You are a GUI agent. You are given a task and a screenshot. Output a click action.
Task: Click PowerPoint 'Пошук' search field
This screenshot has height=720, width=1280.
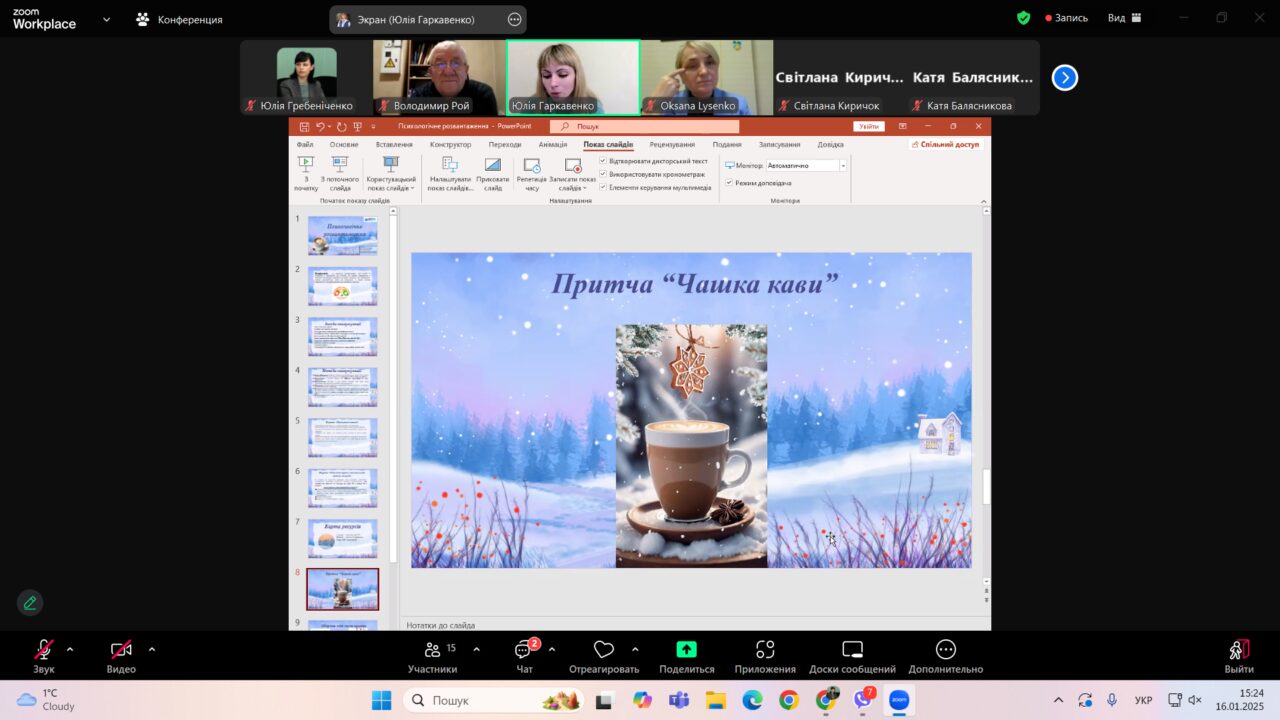[645, 127]
